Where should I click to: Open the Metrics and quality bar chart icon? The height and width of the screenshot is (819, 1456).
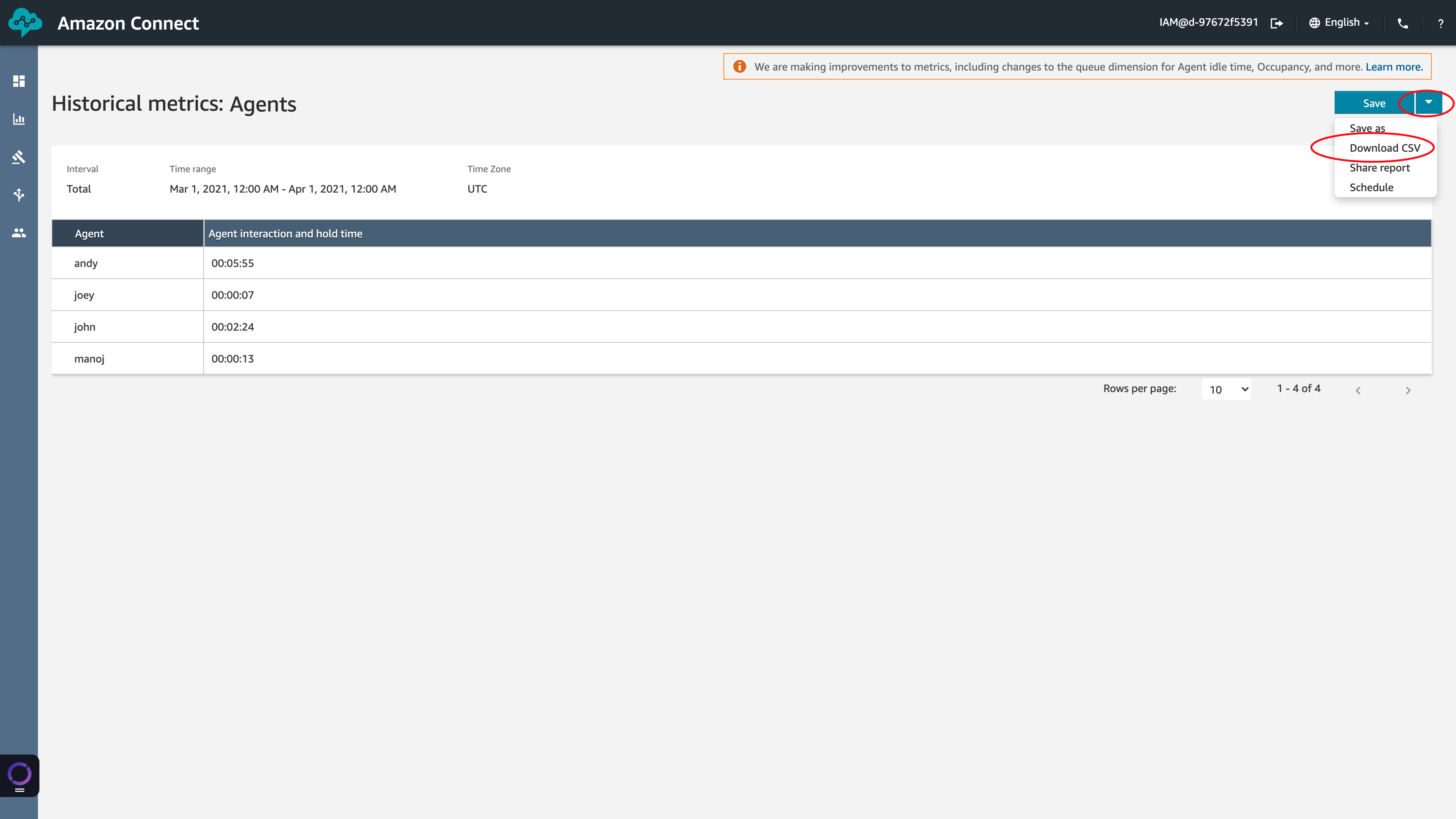19,119
